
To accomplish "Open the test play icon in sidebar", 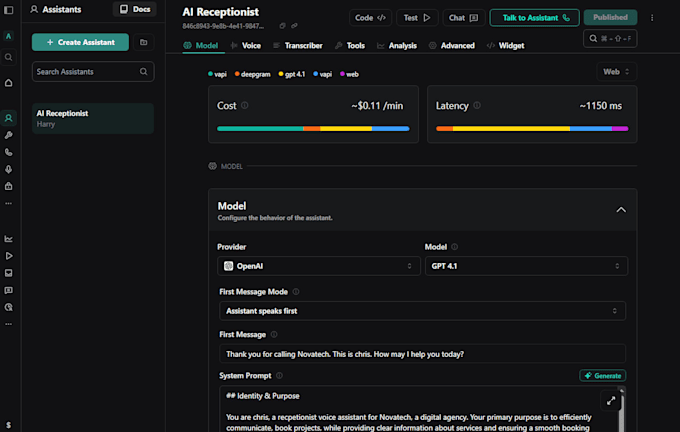I will [8, 256].
